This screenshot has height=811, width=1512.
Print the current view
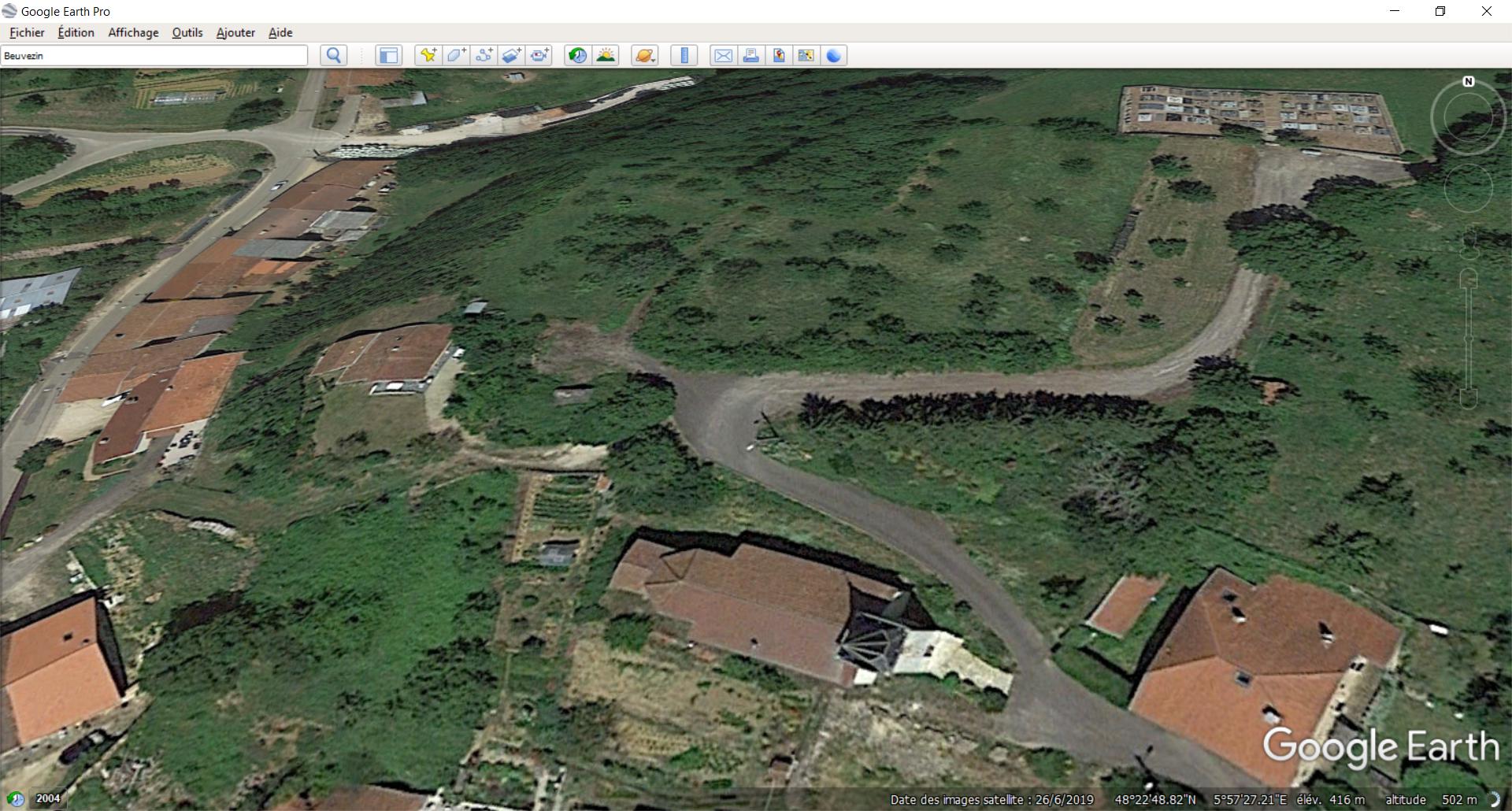(750, 55)
